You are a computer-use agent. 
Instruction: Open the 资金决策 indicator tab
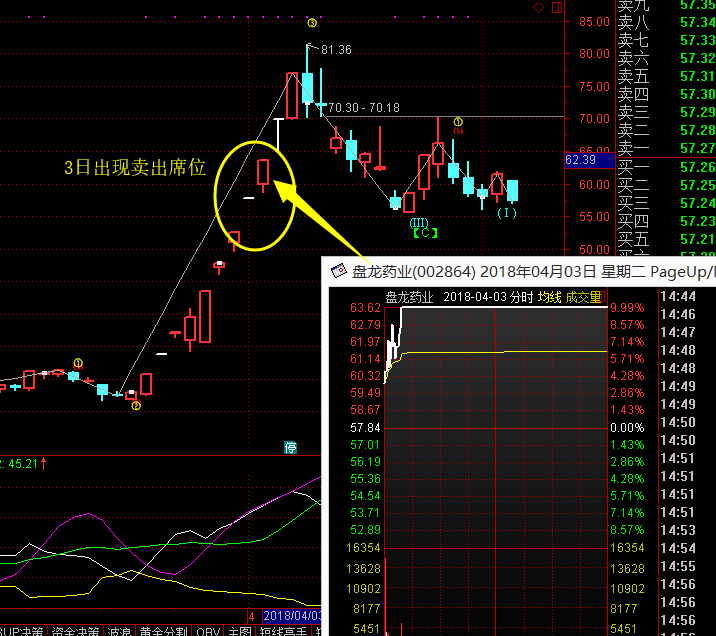point(76,630)
